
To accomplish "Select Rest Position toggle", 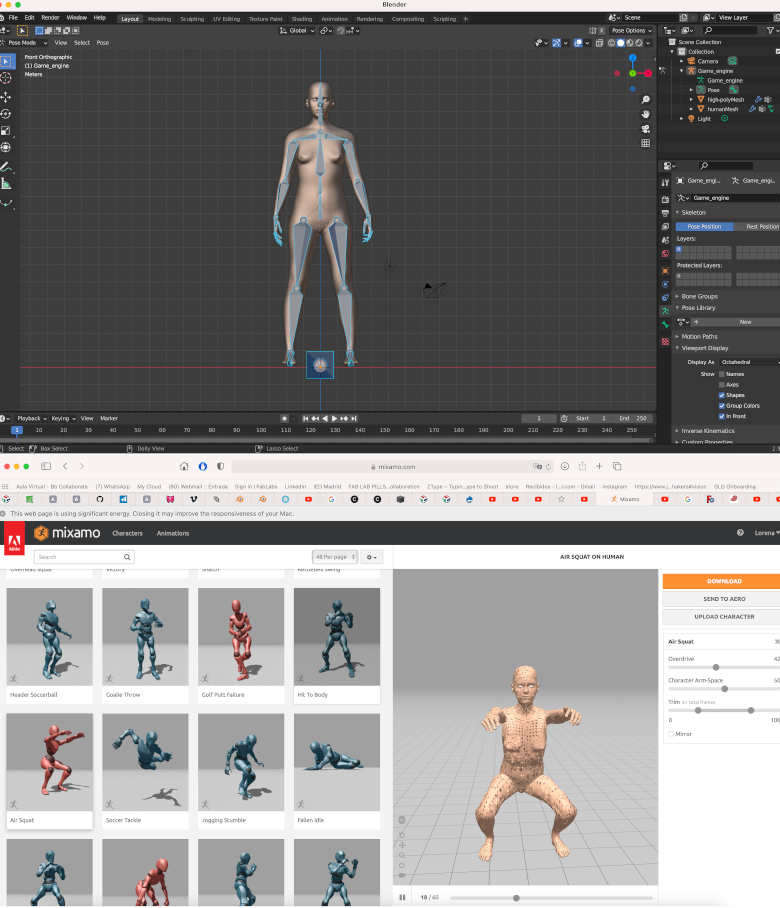I will click(x=757, y=226).
